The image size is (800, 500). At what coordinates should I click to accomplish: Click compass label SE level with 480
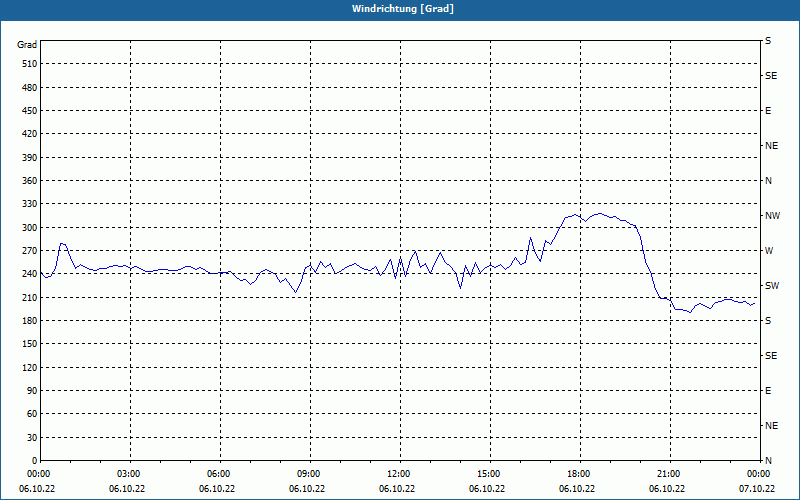point(771,76)
